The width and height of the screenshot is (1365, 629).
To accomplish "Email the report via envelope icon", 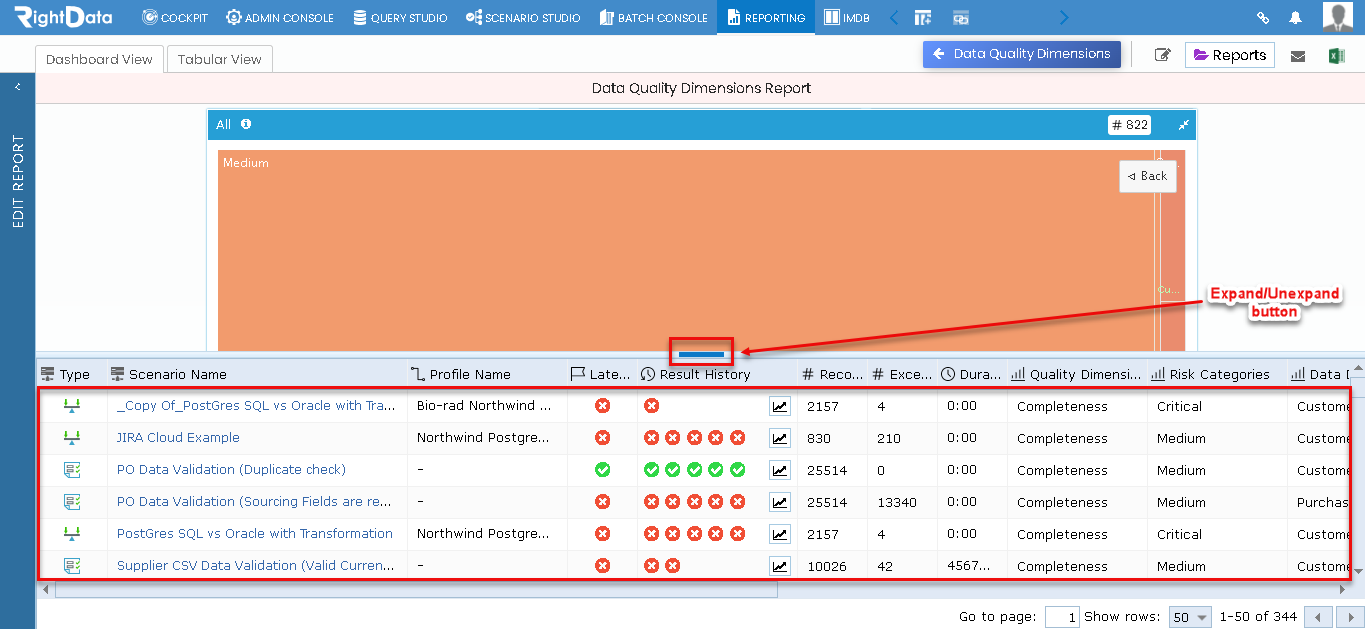I will click(x=1298, y=54).
